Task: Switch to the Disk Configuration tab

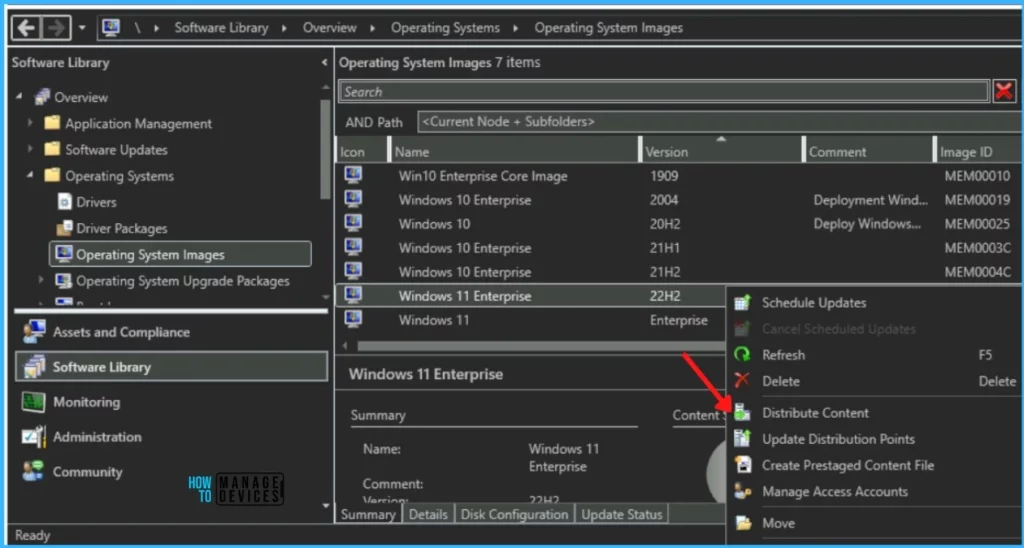Action: pyautogui.click(x=515, y=514)
